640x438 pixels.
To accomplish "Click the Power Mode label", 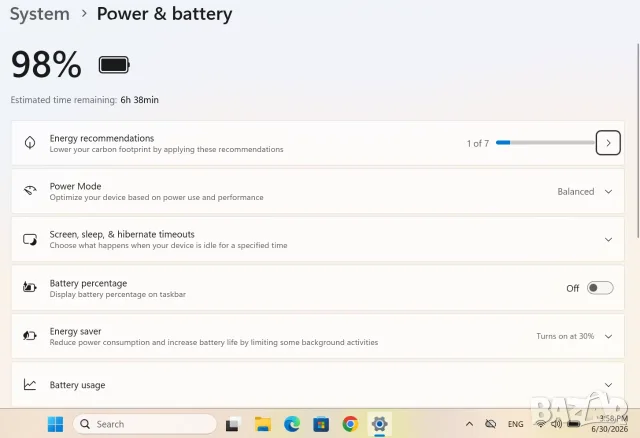I will click(76, 186).
